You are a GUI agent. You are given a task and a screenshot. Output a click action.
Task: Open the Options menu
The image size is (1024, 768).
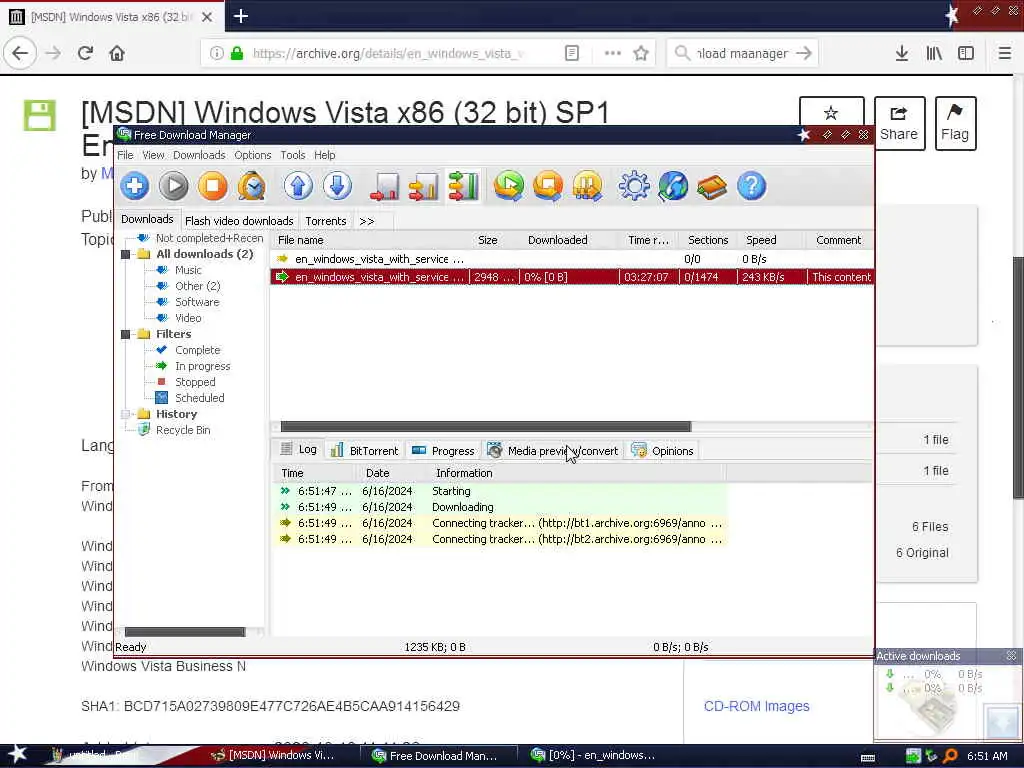click(253, 155)
